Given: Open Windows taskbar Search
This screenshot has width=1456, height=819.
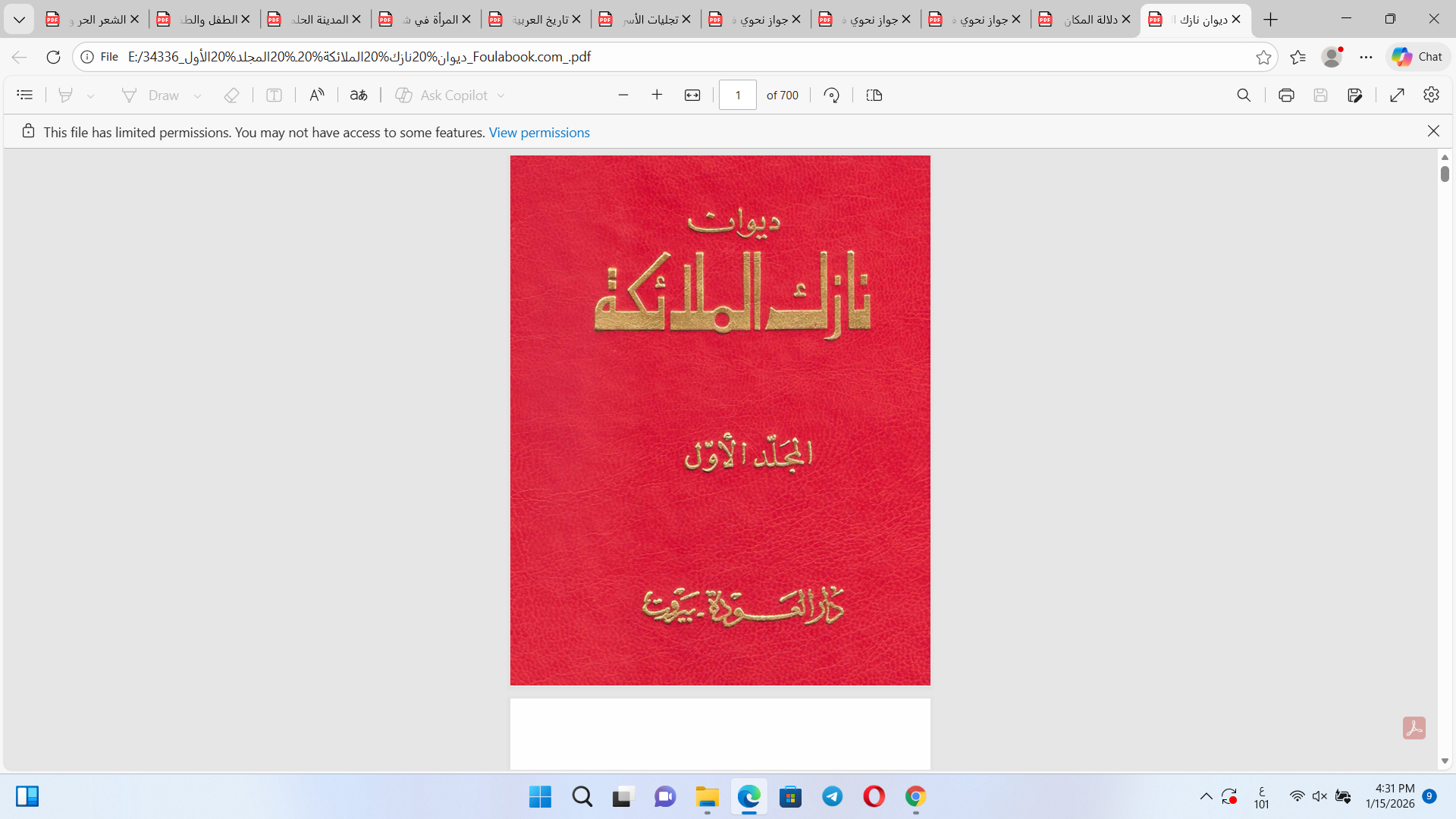Looking at the screenshot, I should tap(582, 797).
